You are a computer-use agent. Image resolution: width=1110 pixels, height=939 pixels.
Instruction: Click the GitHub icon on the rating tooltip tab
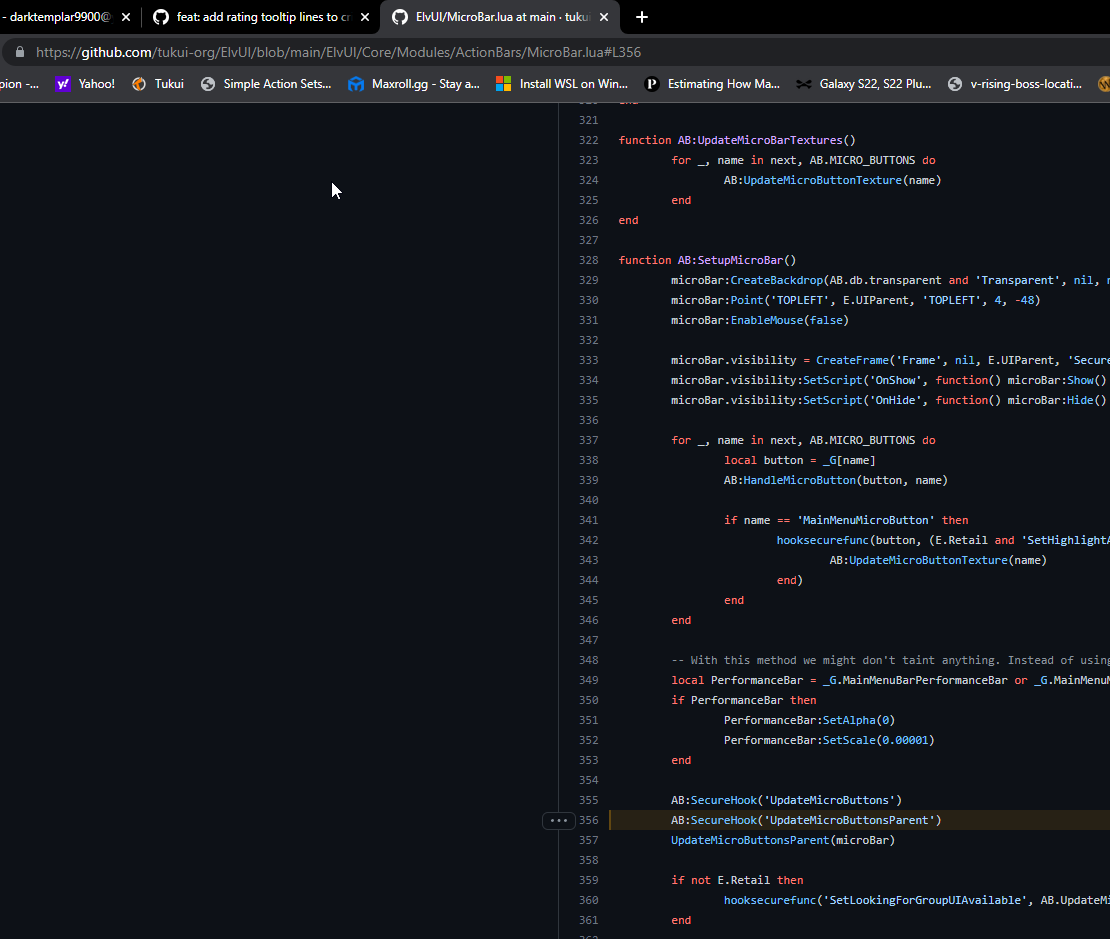click(x=160, y=17)
